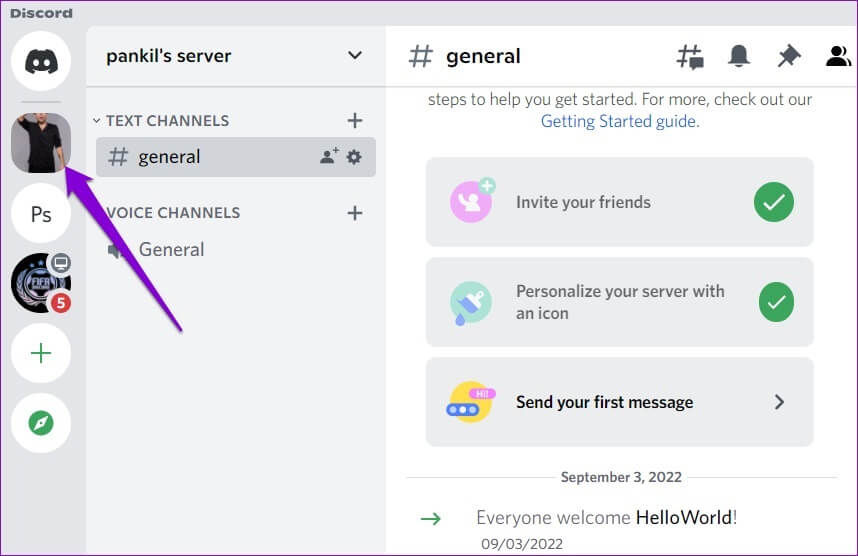Click the 09/03/2022 message timestamp
The height and width of the screenshot is (556, 858).
coord(522,544)
